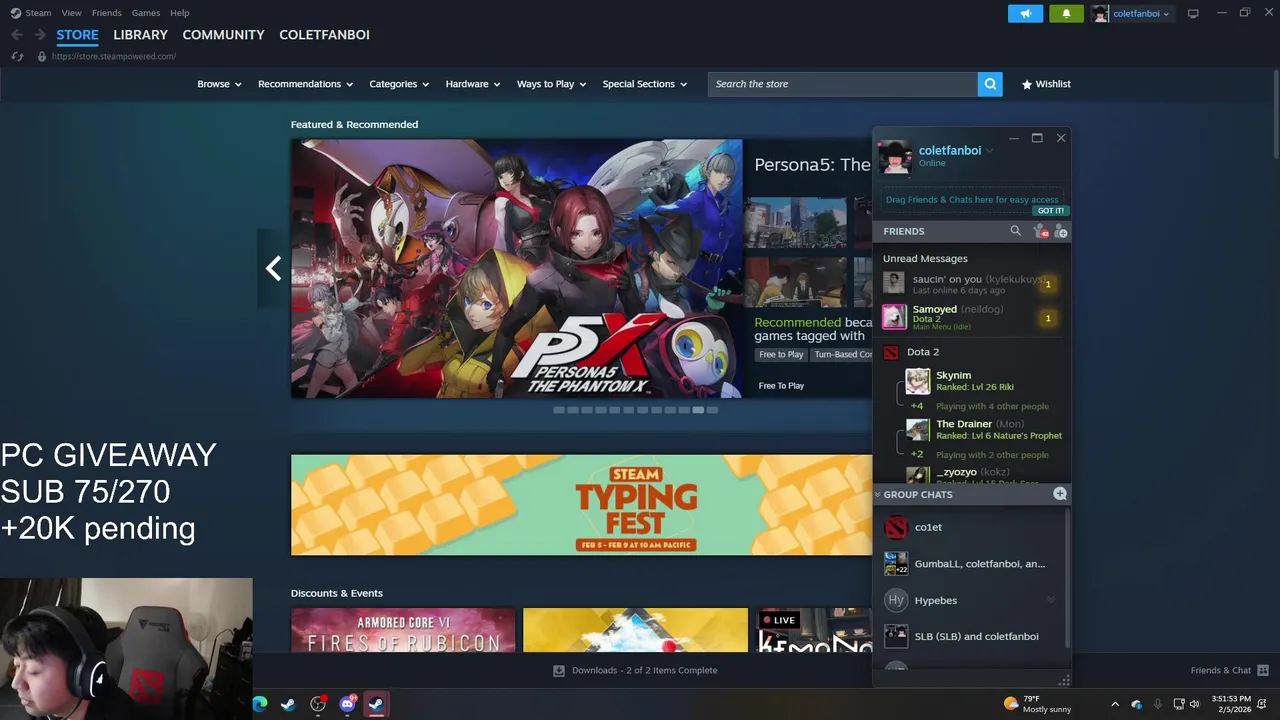Open the weather widget on taskbar
The width and height of the screenshot is (1280, 720).
point(1037,704)
